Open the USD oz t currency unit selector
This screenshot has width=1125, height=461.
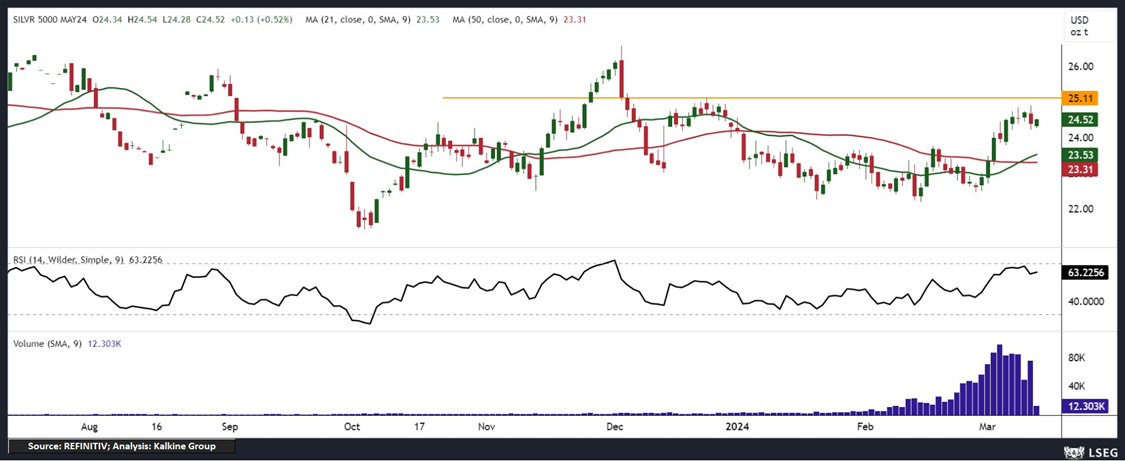coord(1079,26)
